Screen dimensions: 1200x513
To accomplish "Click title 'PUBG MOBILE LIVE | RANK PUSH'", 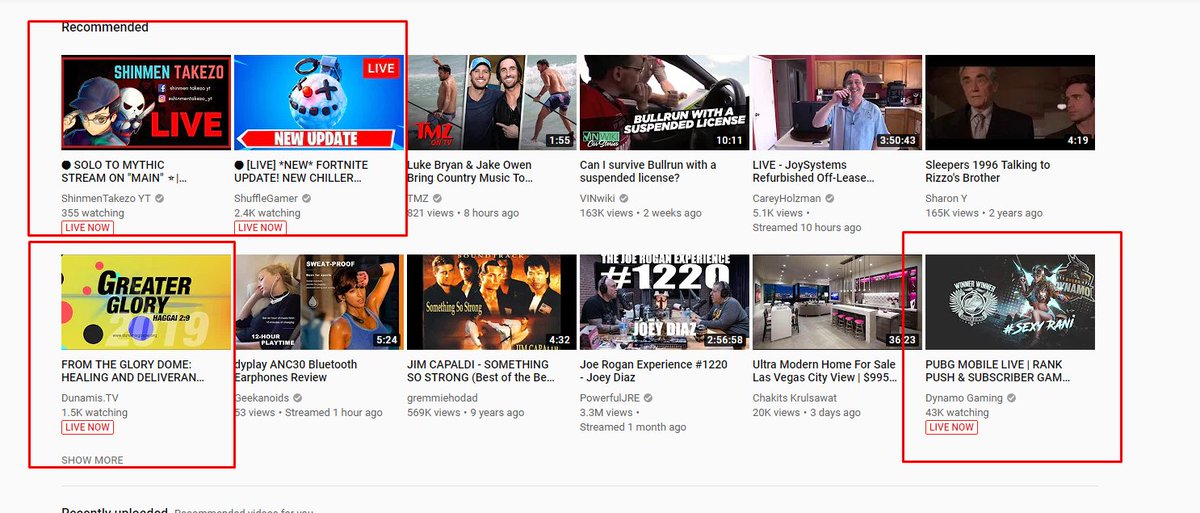I will point(999,371).
